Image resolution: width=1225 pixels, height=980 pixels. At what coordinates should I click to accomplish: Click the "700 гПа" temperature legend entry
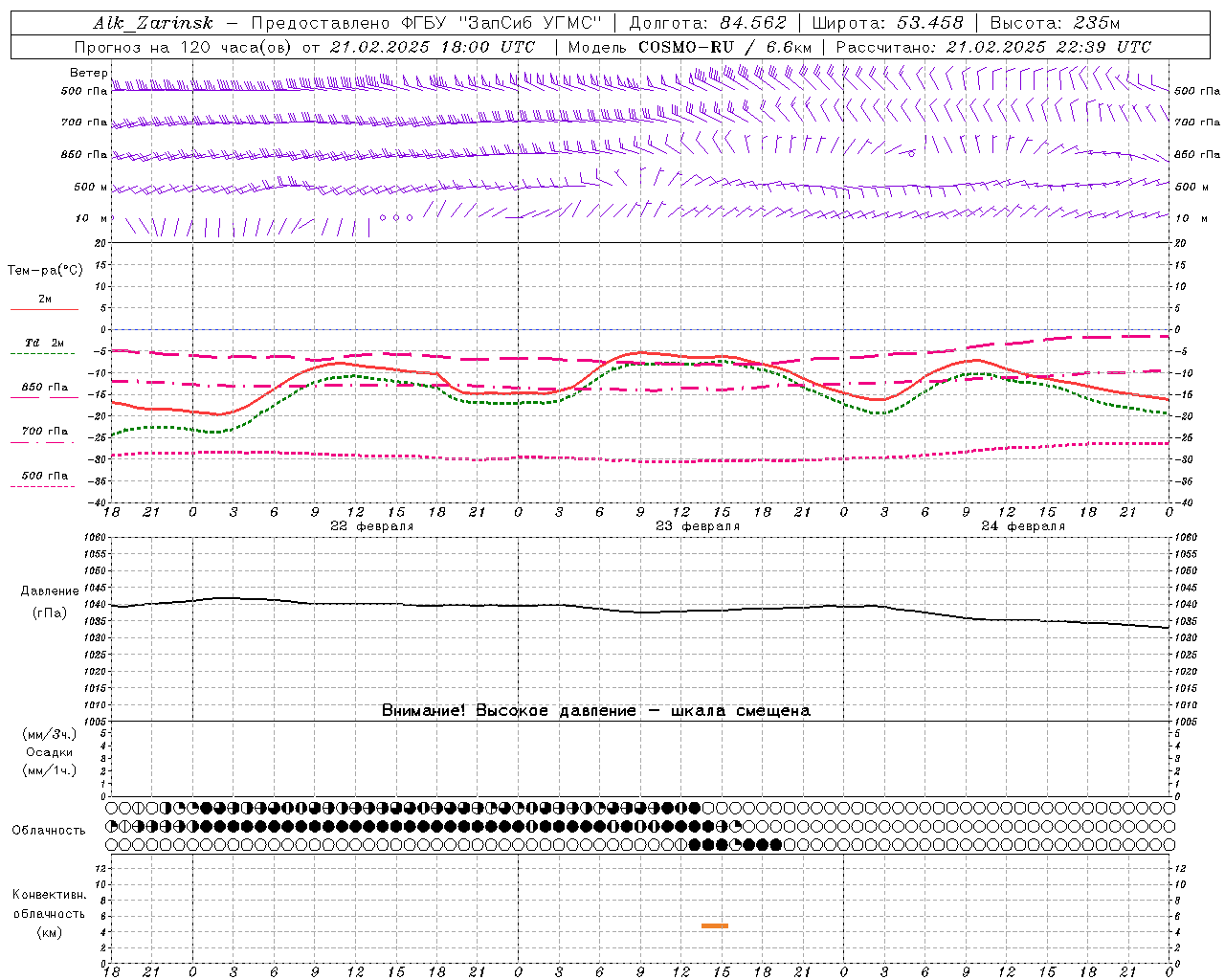pyautogui.click(x=45, y=432)
